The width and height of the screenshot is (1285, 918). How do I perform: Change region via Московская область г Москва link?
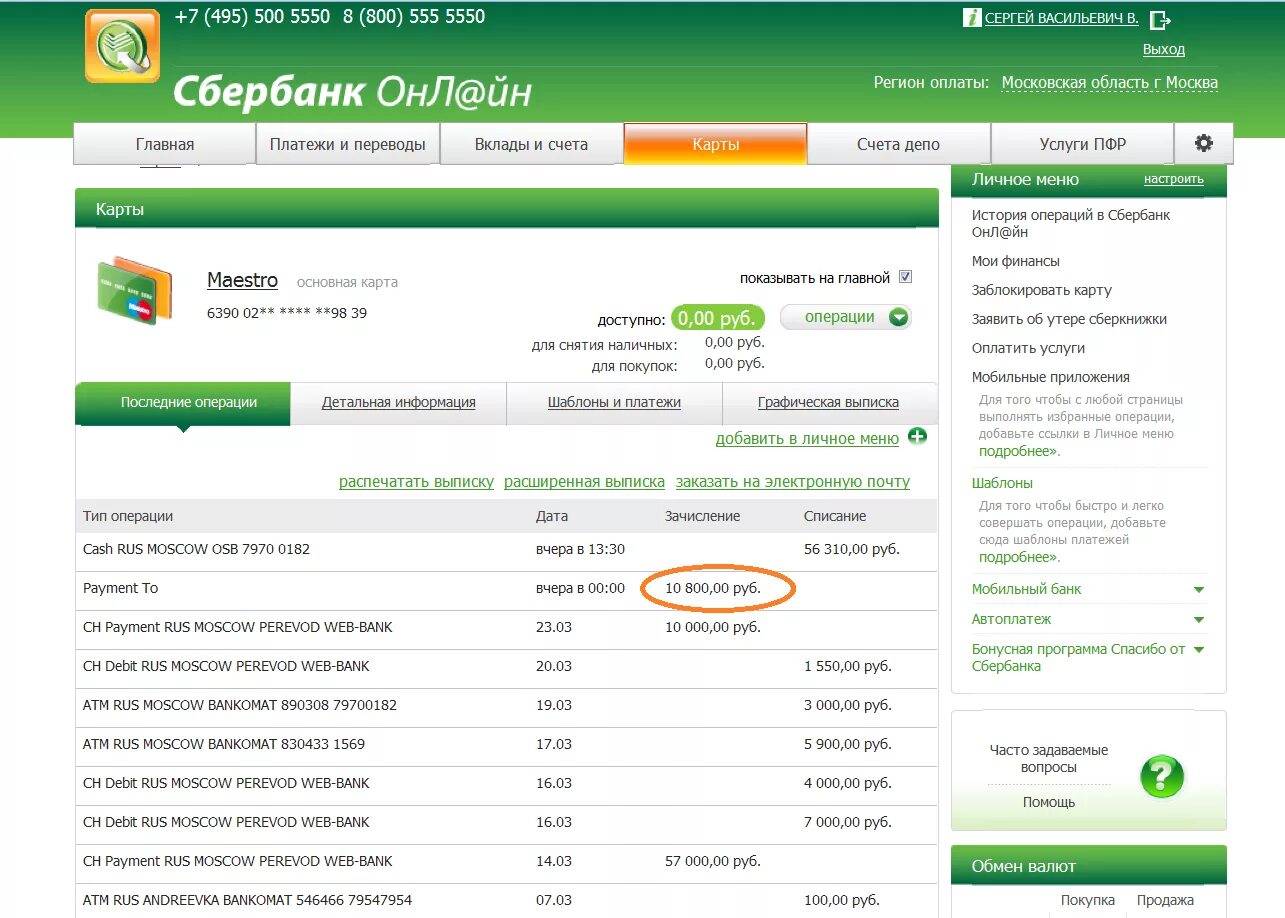point(1109,83)
